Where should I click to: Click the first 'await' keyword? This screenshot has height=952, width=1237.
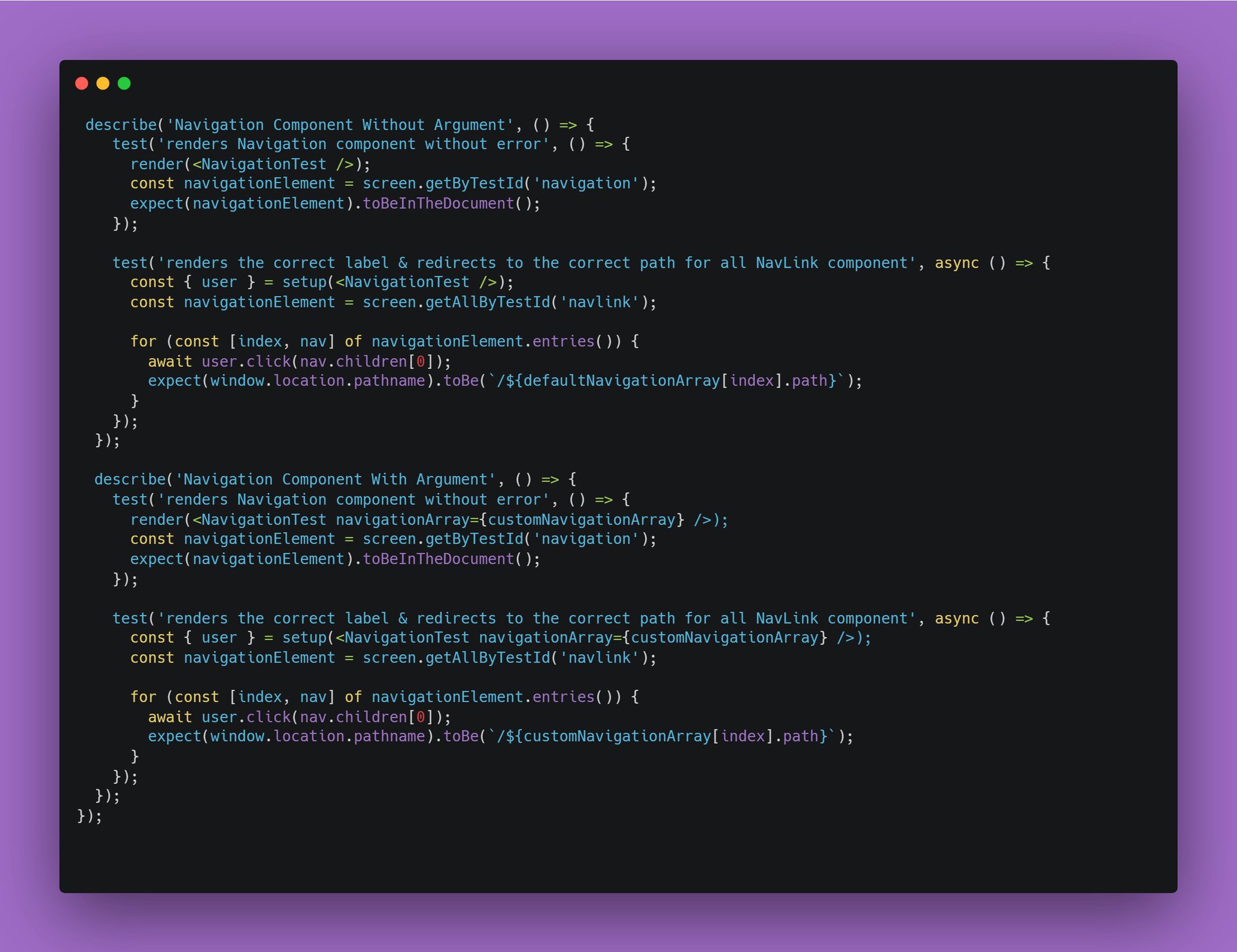[x=170, y=362]
